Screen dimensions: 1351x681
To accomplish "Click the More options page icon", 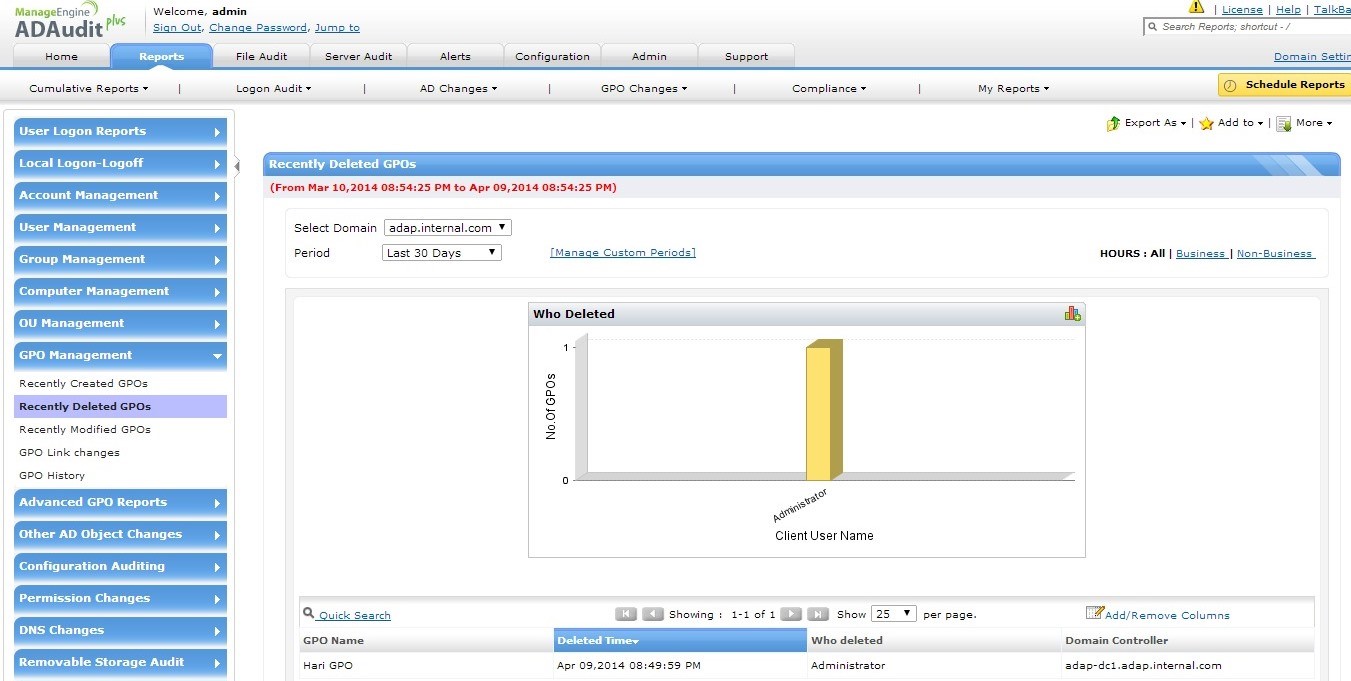I will [1284, 123].
